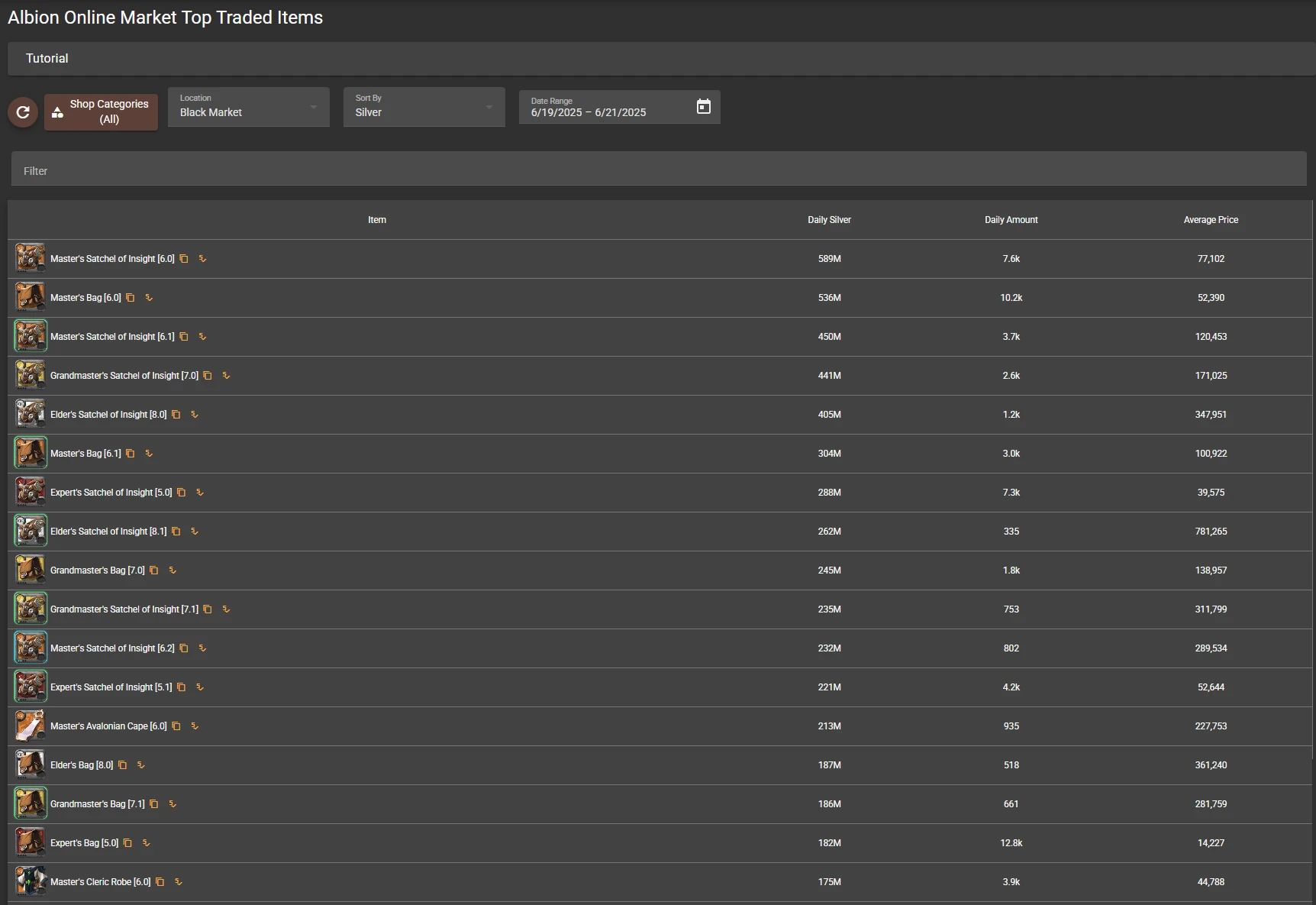Image resolution: width=1316 pixels, height=905 pixels.
Task: Copy name of Master's Avalonian Cape [6.0]
Action: [x=176, y=726]
